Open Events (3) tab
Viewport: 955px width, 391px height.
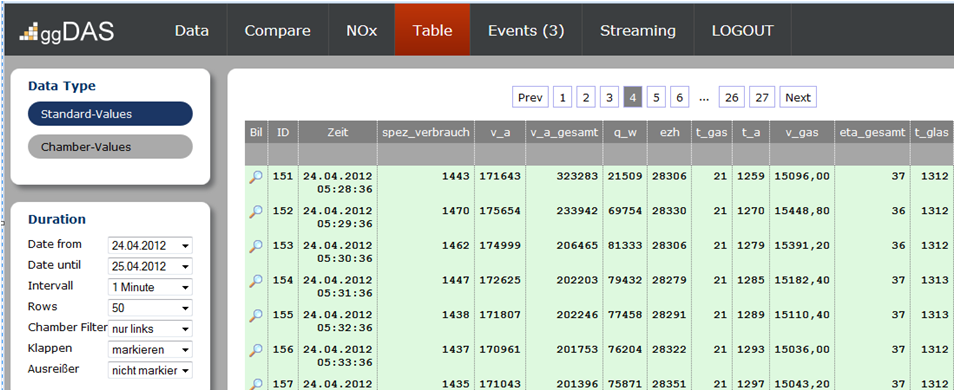point(526,30)
